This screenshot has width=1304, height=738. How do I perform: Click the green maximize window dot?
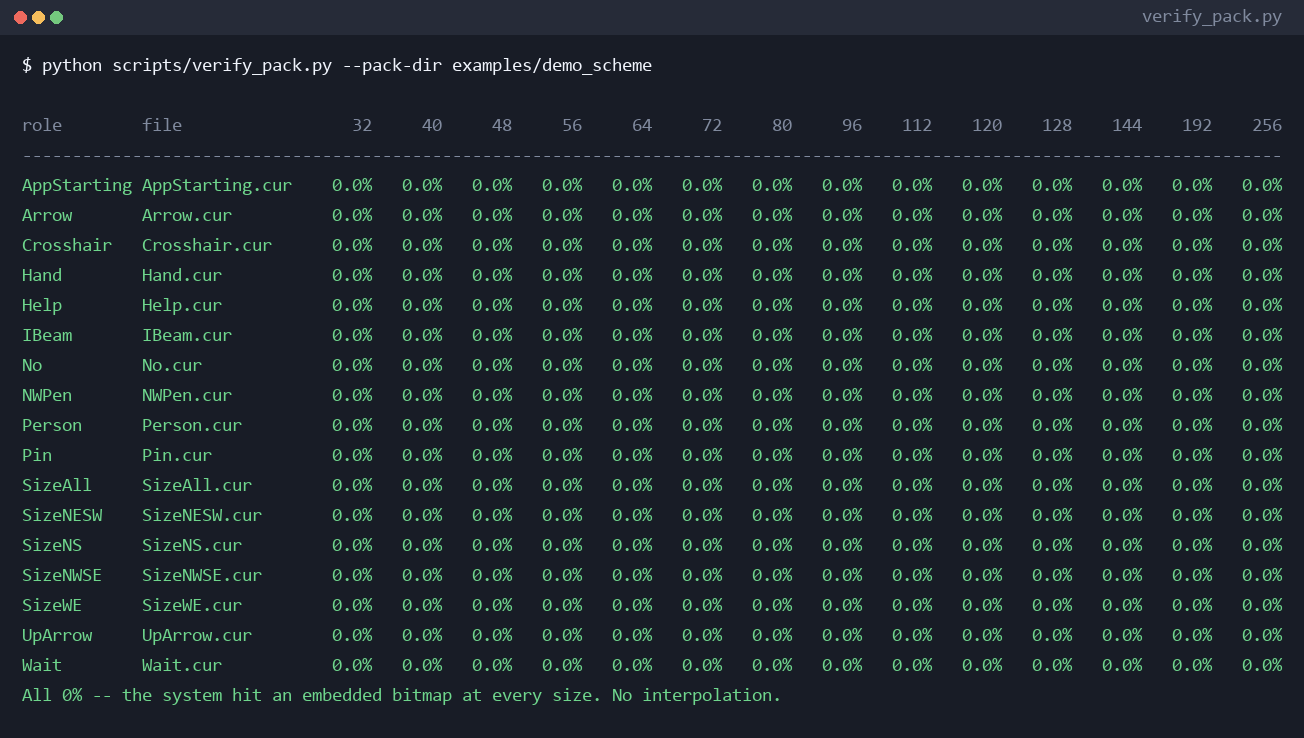[57, 18]
